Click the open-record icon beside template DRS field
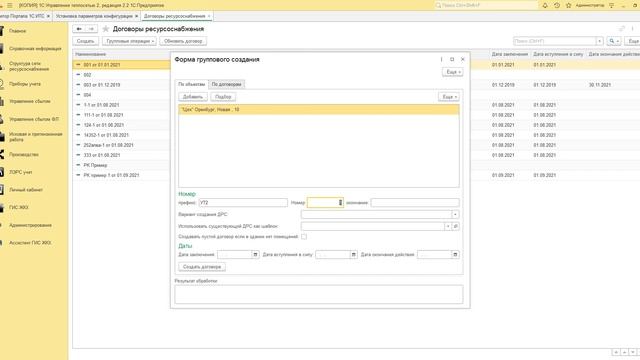The height and width of the screenshot is (360, 640). [456, 226]
